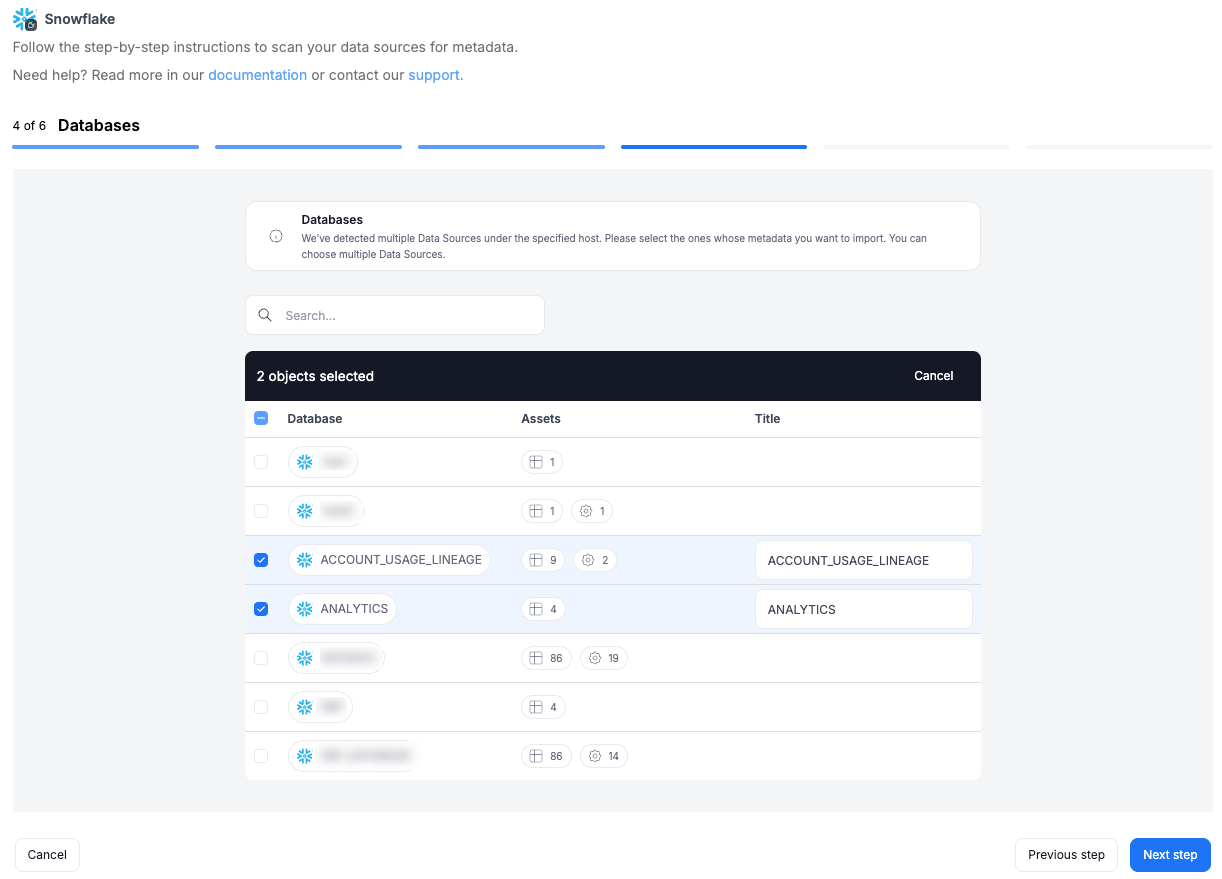Click the table icon showing 4 in ANALYTICS row

tap(536, 609)
